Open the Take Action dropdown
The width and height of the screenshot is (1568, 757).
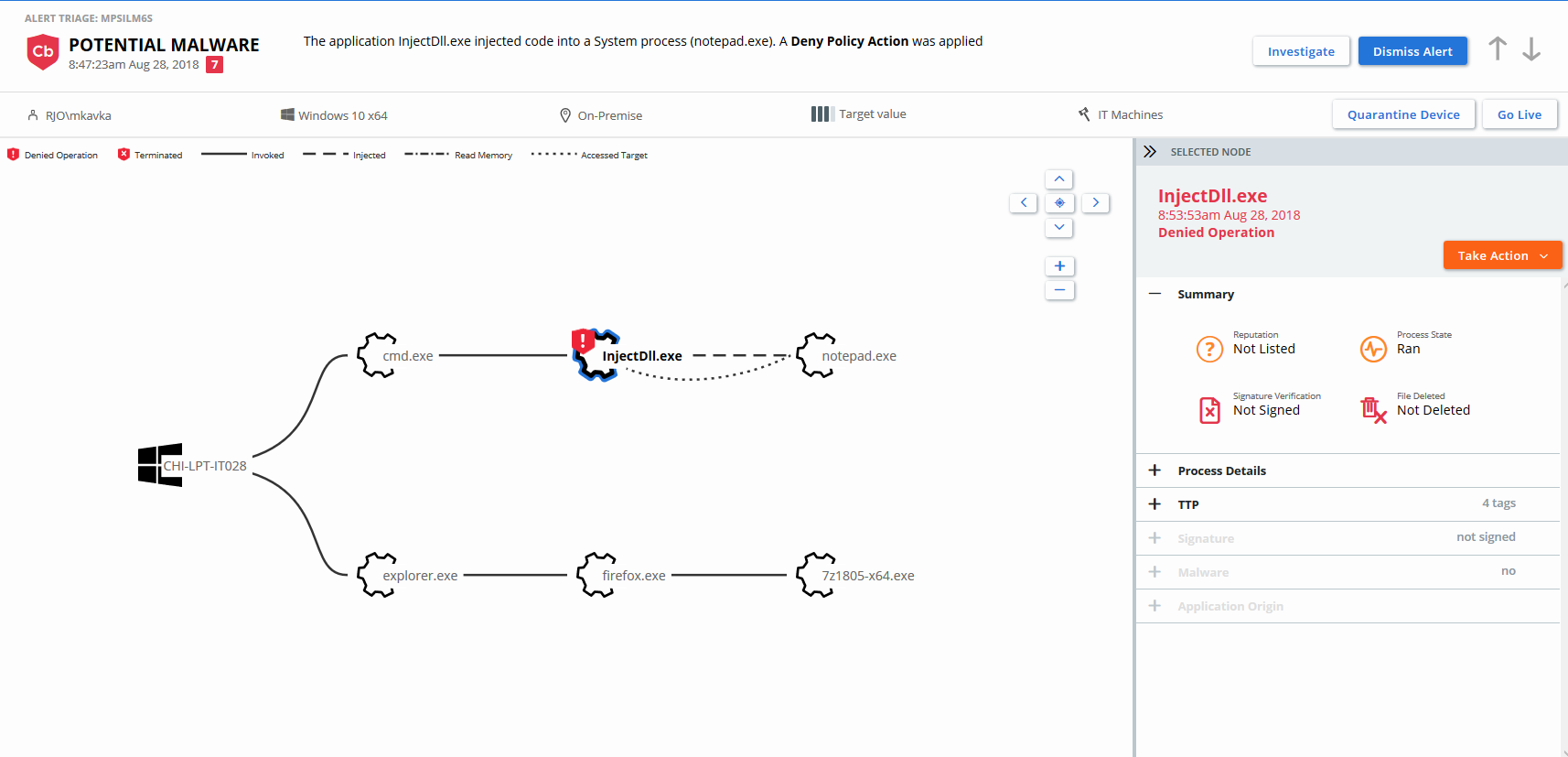[1502, 255]
